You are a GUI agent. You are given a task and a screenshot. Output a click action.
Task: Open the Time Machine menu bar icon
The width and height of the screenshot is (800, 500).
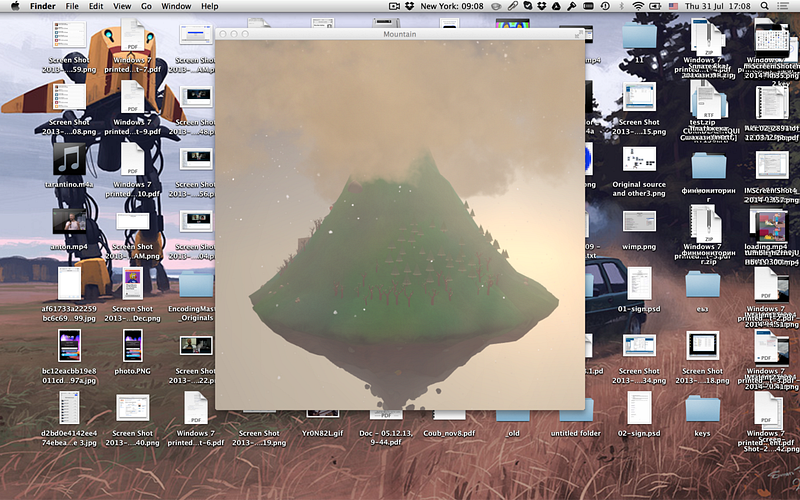tap(605, 6)
